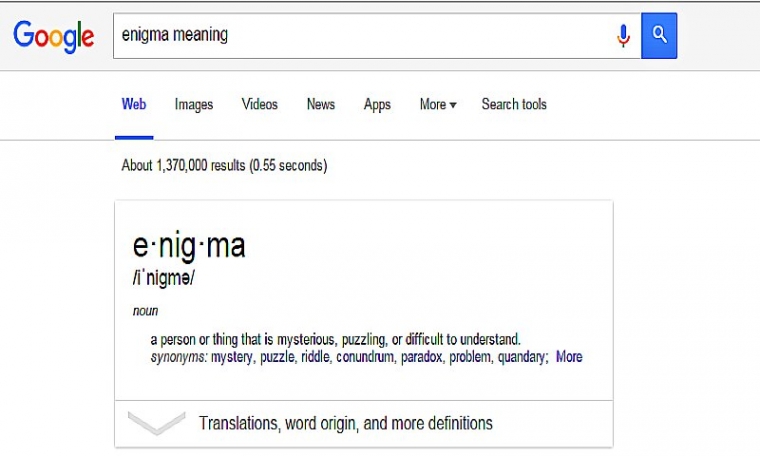This screenshot has height=456, width=760.
Task: Click the blue magnifier search button
Action: click(659, 36)
